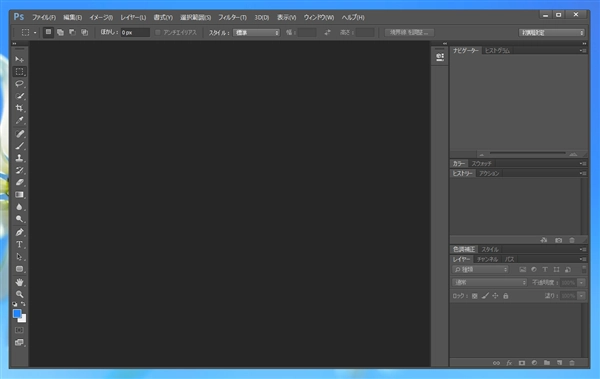The height and width of the screenshot is (379, 600).
Task: Toggle lock layer position
Action: tap(495, 296)
